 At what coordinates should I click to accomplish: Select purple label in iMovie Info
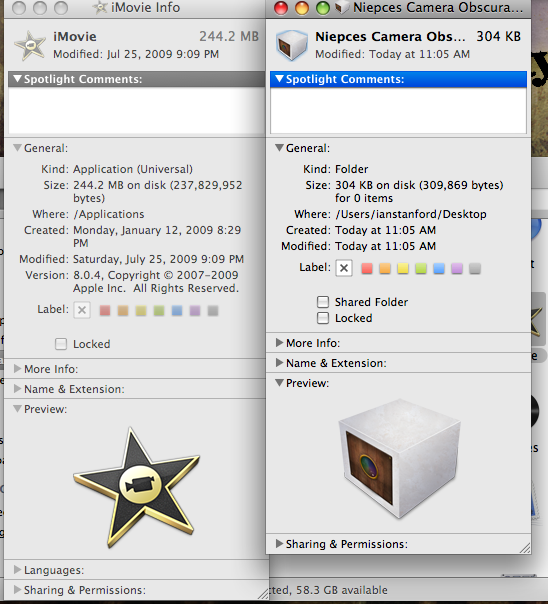[x=195, y=310]
